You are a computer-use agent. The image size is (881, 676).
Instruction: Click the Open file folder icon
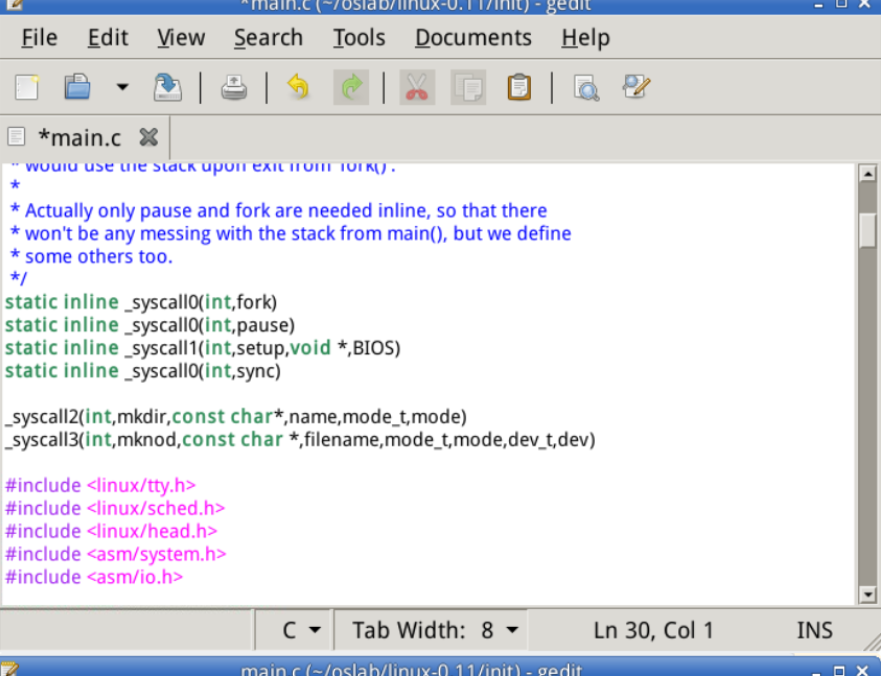click(x=77, y=88)
